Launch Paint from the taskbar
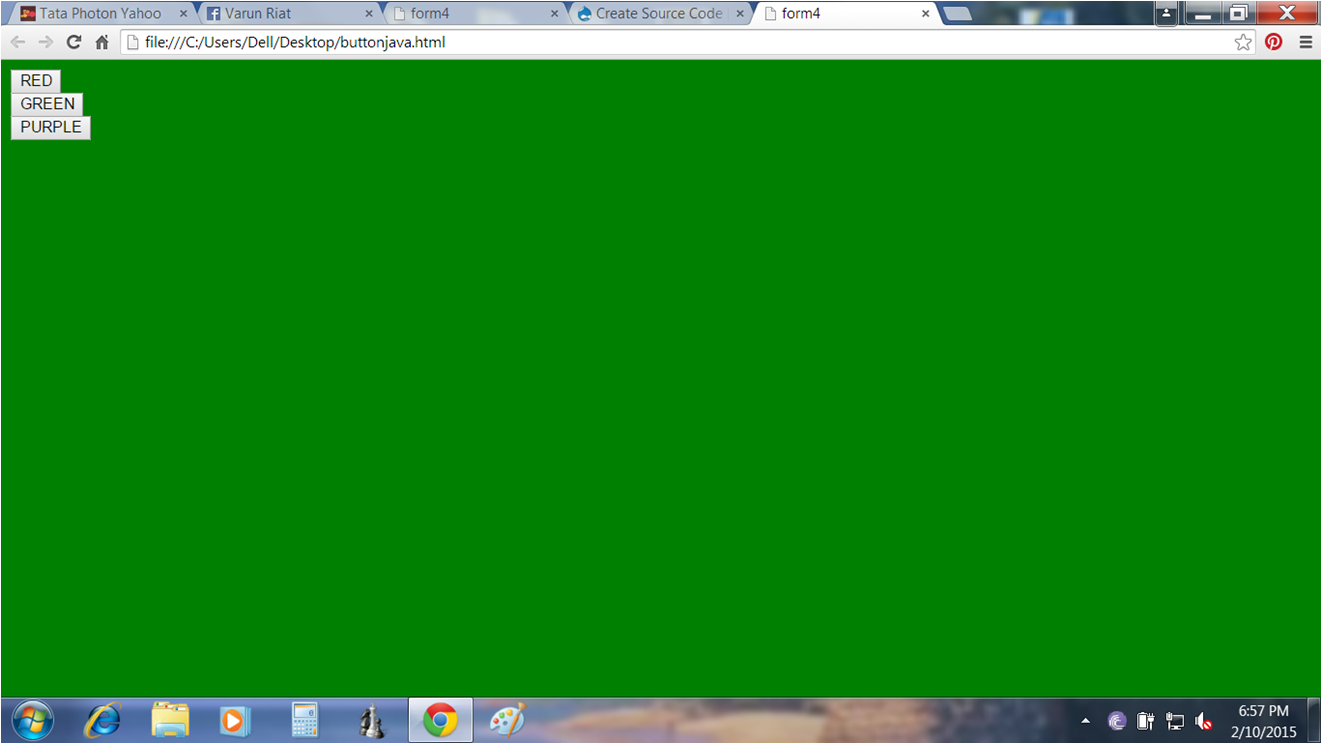Image resolution: width=1322 pixels, height=744 pixels. [x=506, y=719]
